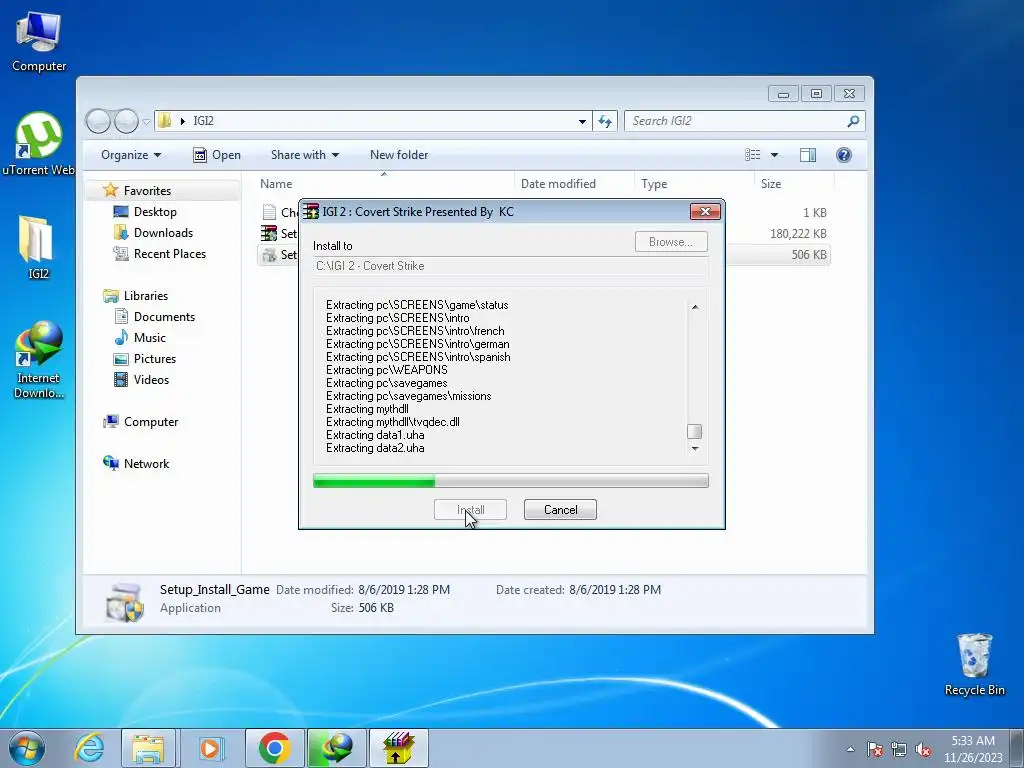1024x768 pixels.
Task: Click the 180,222 KB size cell
Action: [x=798, y=234]
